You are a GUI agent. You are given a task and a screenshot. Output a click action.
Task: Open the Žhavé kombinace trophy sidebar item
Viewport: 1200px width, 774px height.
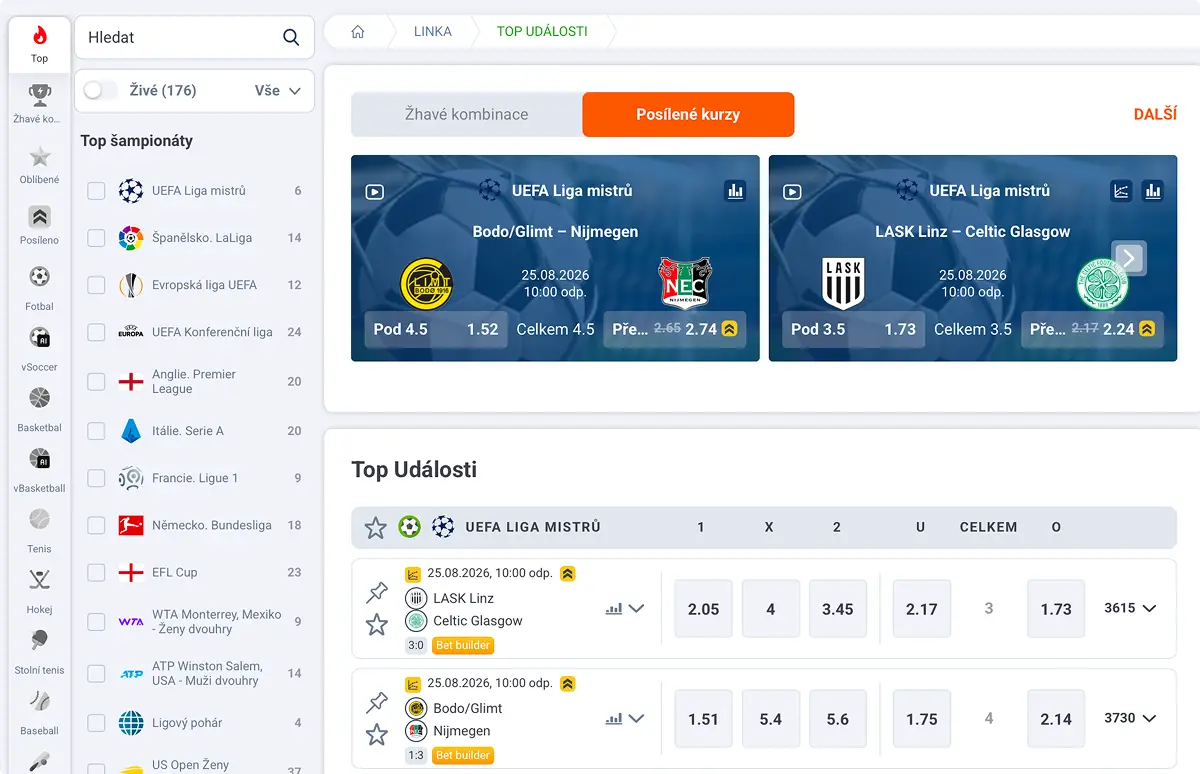click(x=40, y=104)
